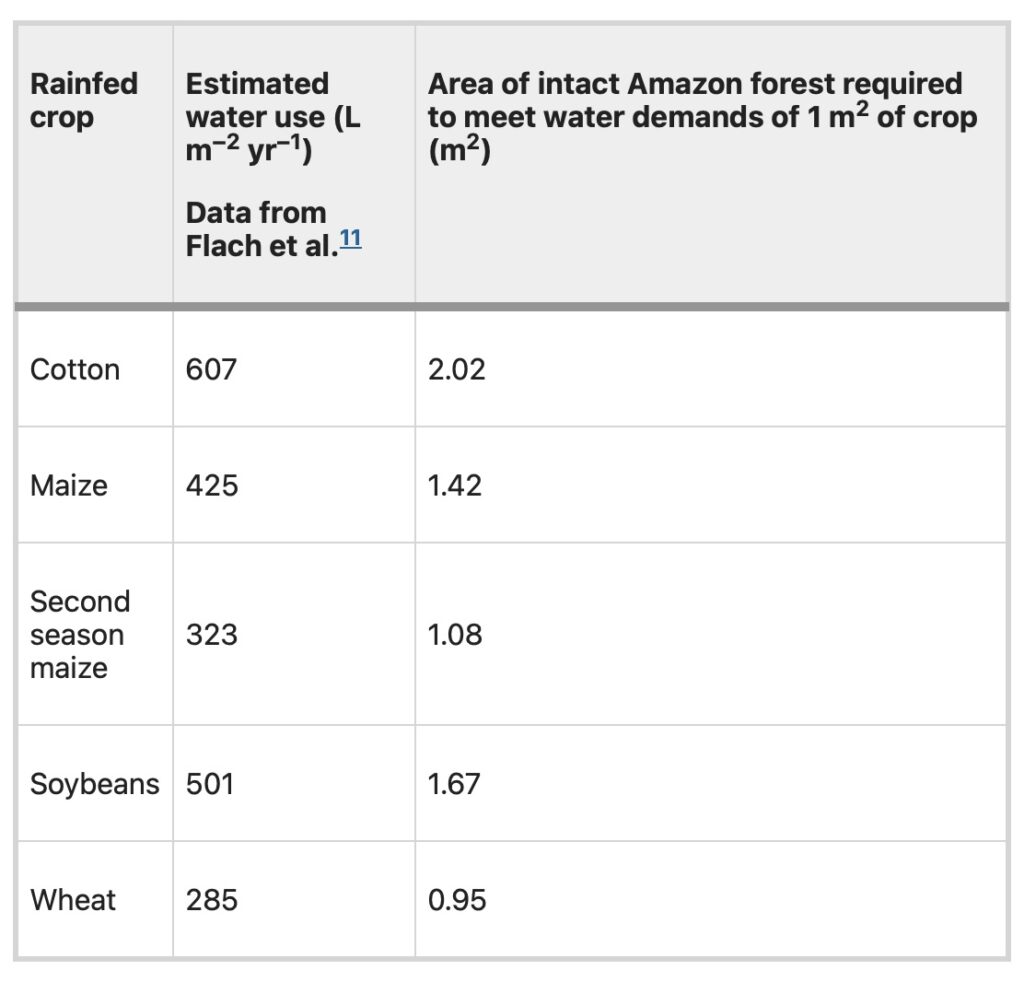1024x982 pixels.
Task: Select the Maize row label cell
Action: click(69, 486)
